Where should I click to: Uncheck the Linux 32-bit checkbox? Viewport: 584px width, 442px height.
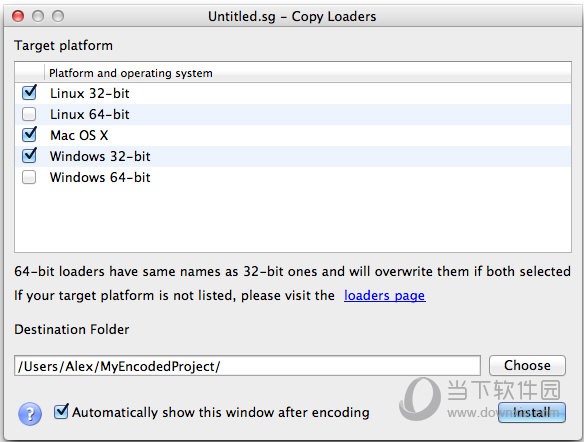(x=29, y=93)
